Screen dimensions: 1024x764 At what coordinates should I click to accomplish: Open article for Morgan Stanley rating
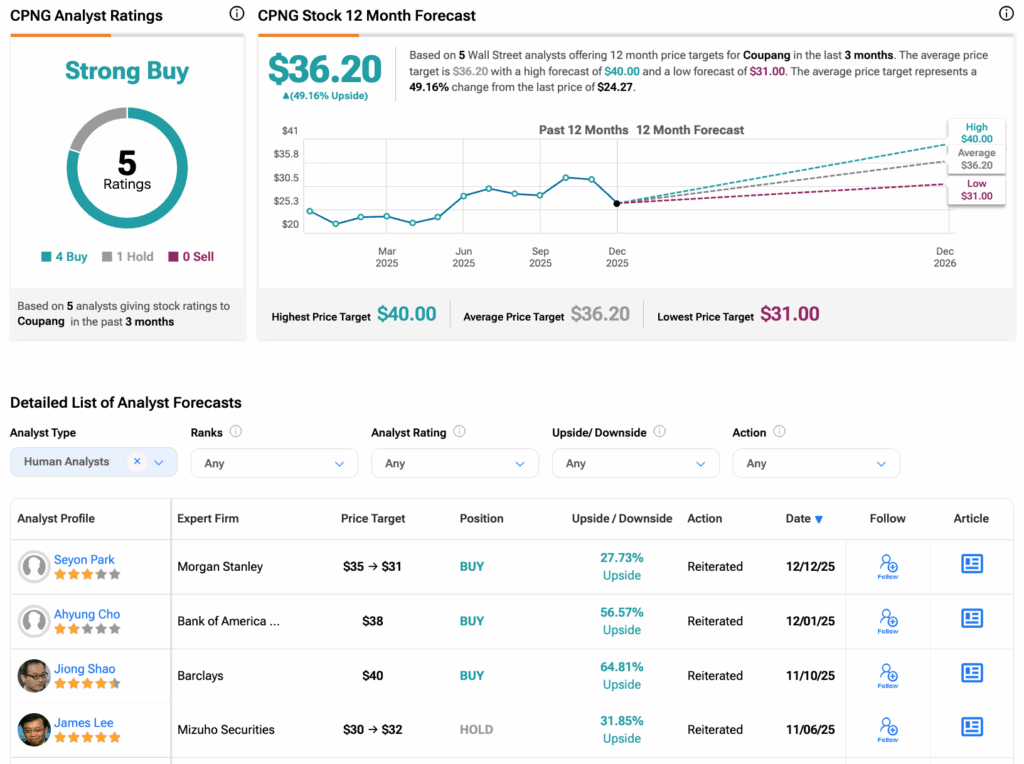click(971, 564)
